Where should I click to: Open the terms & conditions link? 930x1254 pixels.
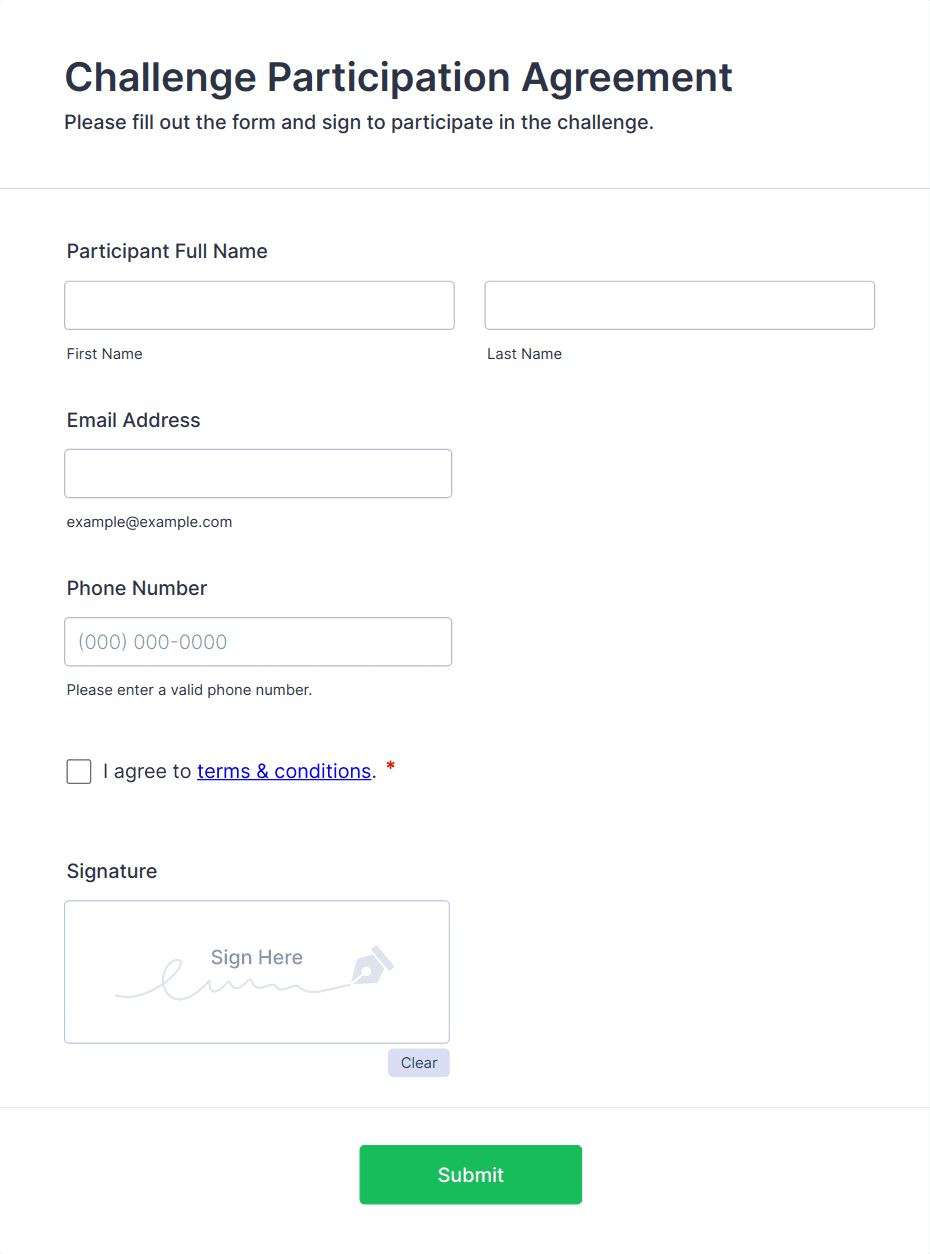[284, 771]
